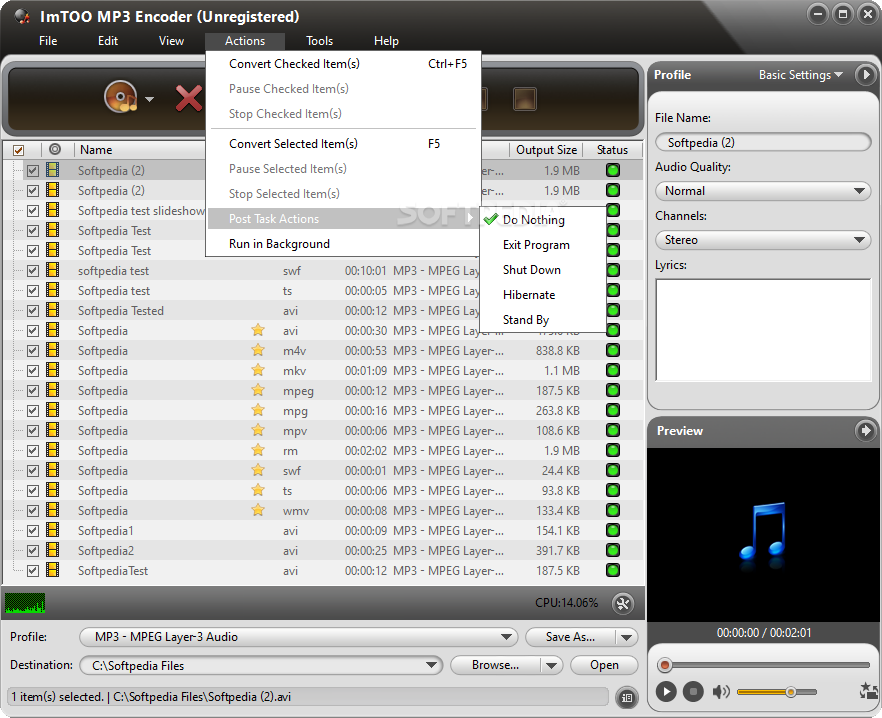The image size is (882, 718).
Task: Click the snapshot icon beside volume
Action: tap(869, 691)
